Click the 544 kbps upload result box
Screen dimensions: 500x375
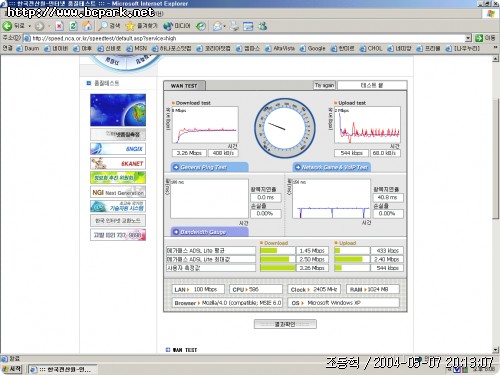click(x=351, y=153)
